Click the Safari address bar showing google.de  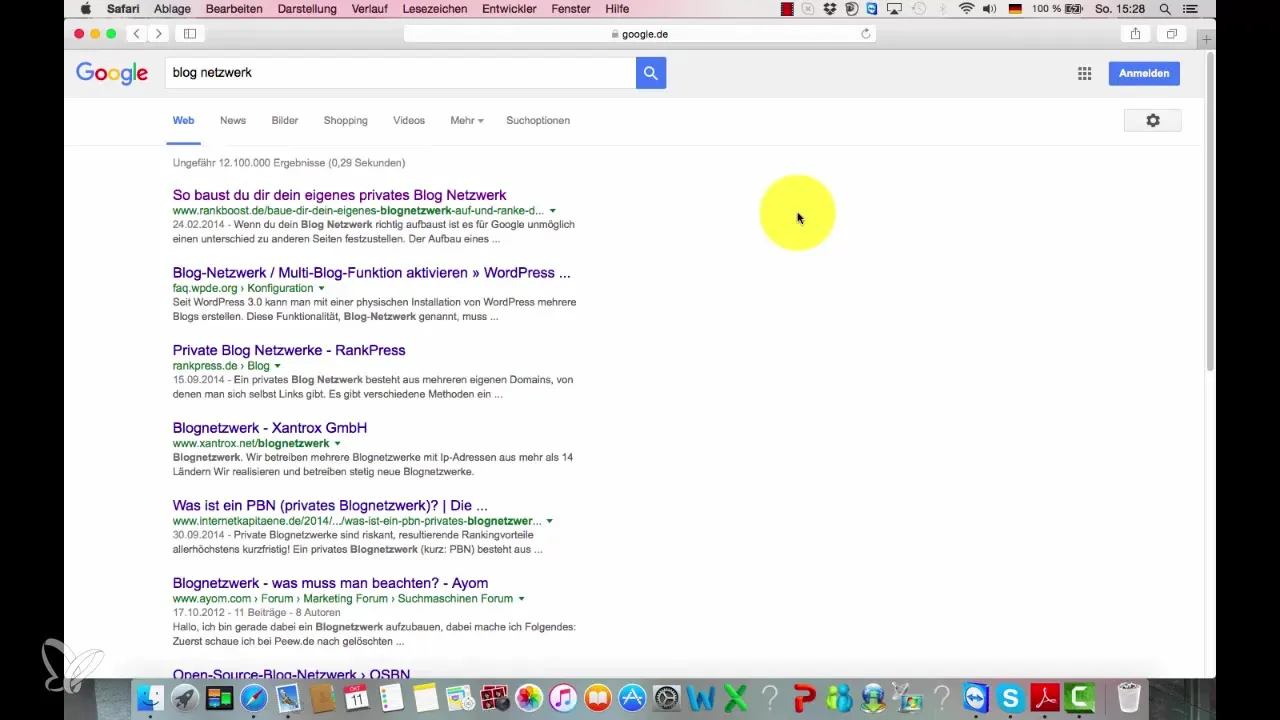640,34
